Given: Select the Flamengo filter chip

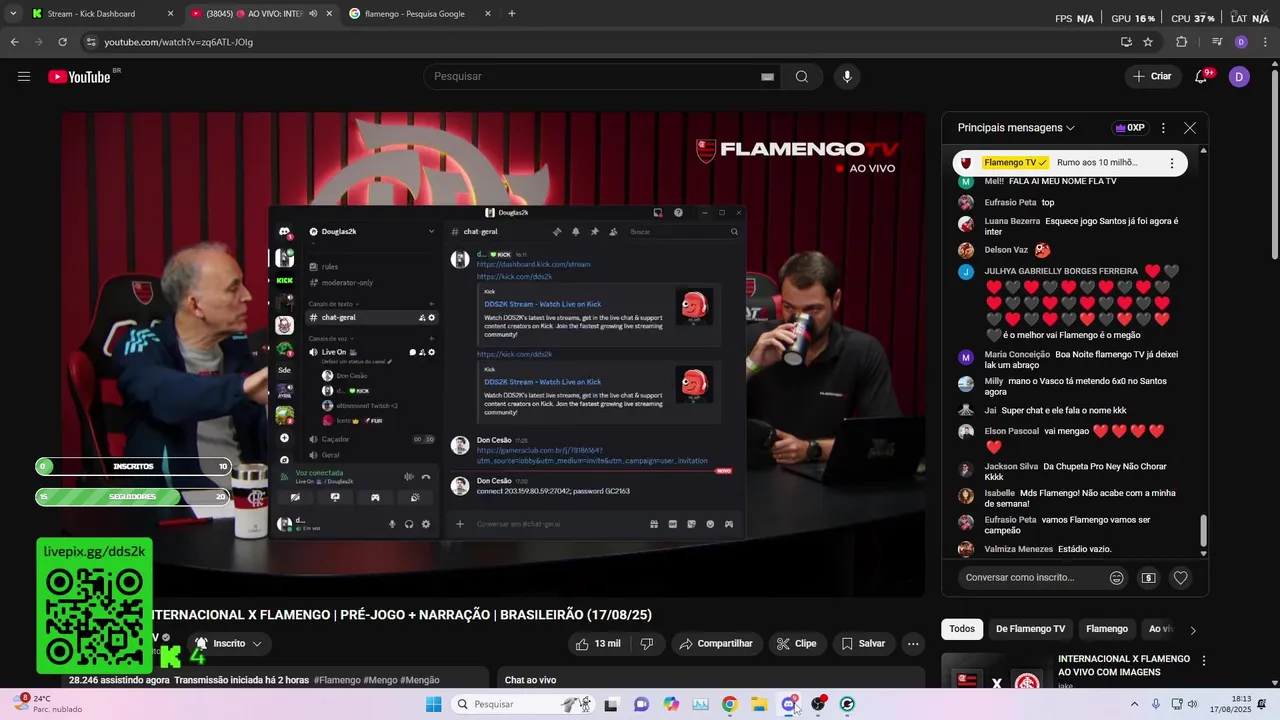Looking at the screenshot, I should pos(1107,629).
